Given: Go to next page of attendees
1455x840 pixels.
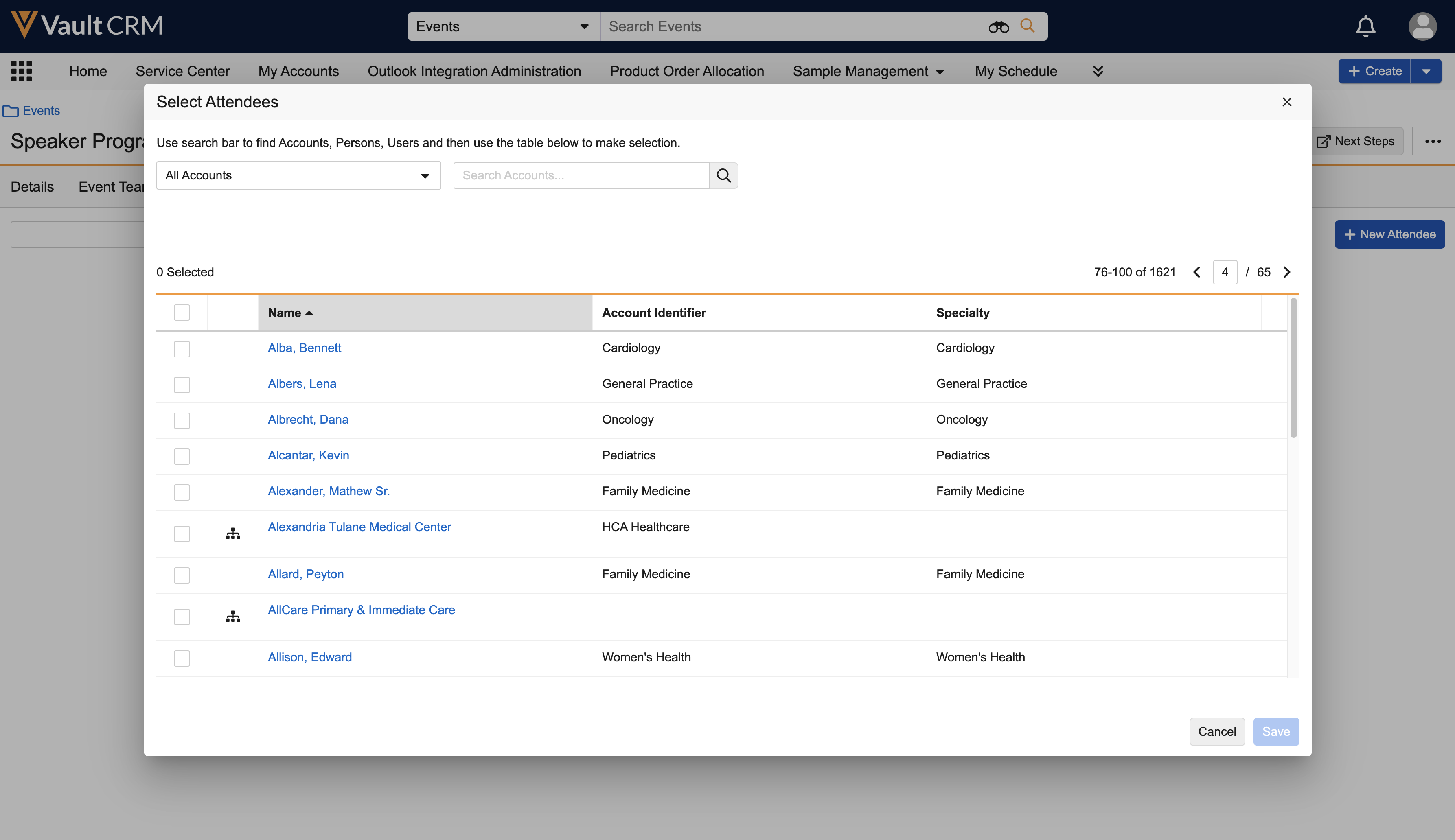Looking at the screenshot, I should (x=1286, y=272).
